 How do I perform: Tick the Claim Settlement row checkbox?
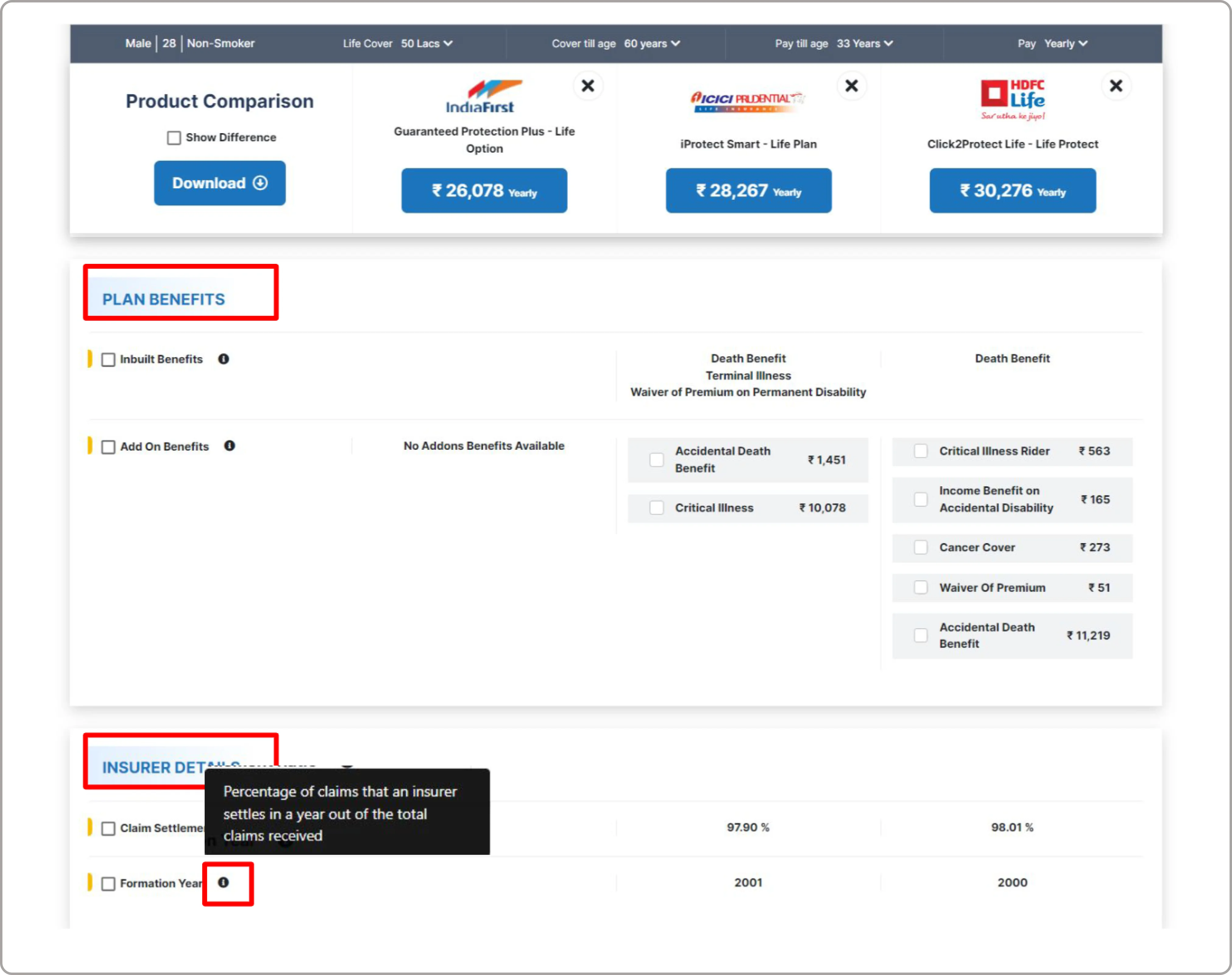(108, 828)
